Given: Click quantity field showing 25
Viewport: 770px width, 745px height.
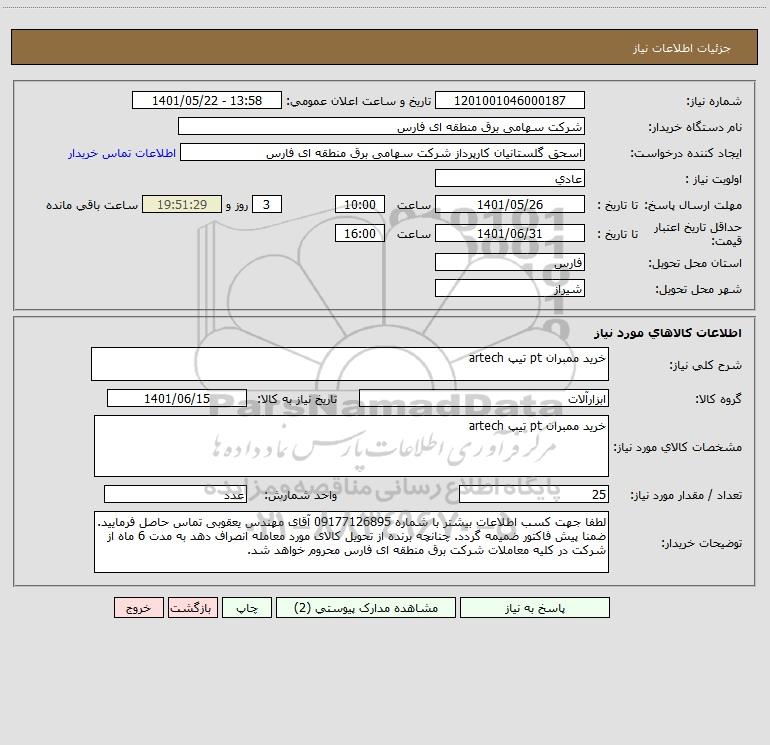Looking at the screenshot, I should coord(534,494).
